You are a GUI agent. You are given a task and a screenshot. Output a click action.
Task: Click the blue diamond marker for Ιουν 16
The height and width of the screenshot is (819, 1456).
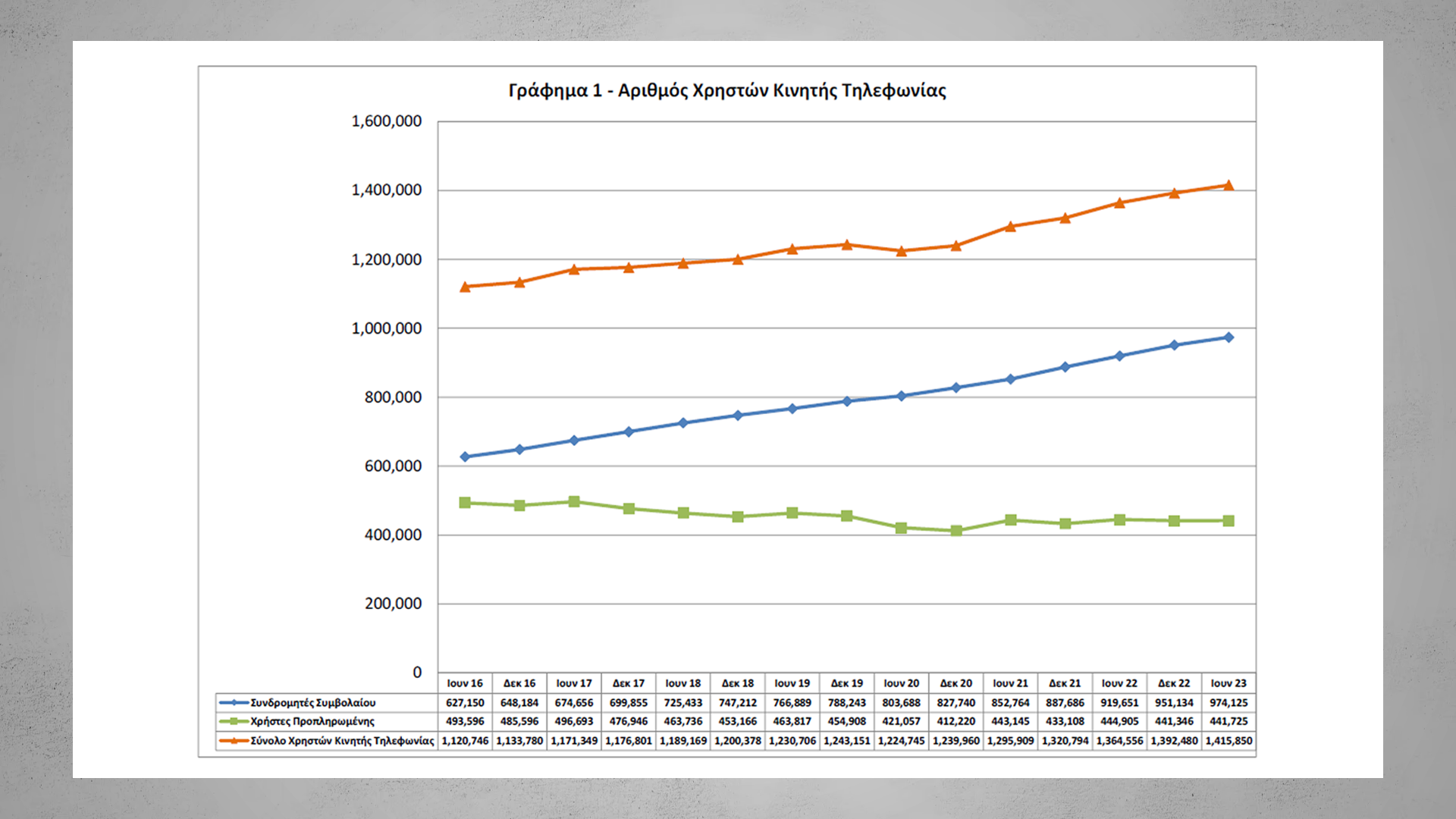pyautogui.click(x=465, y=457)
